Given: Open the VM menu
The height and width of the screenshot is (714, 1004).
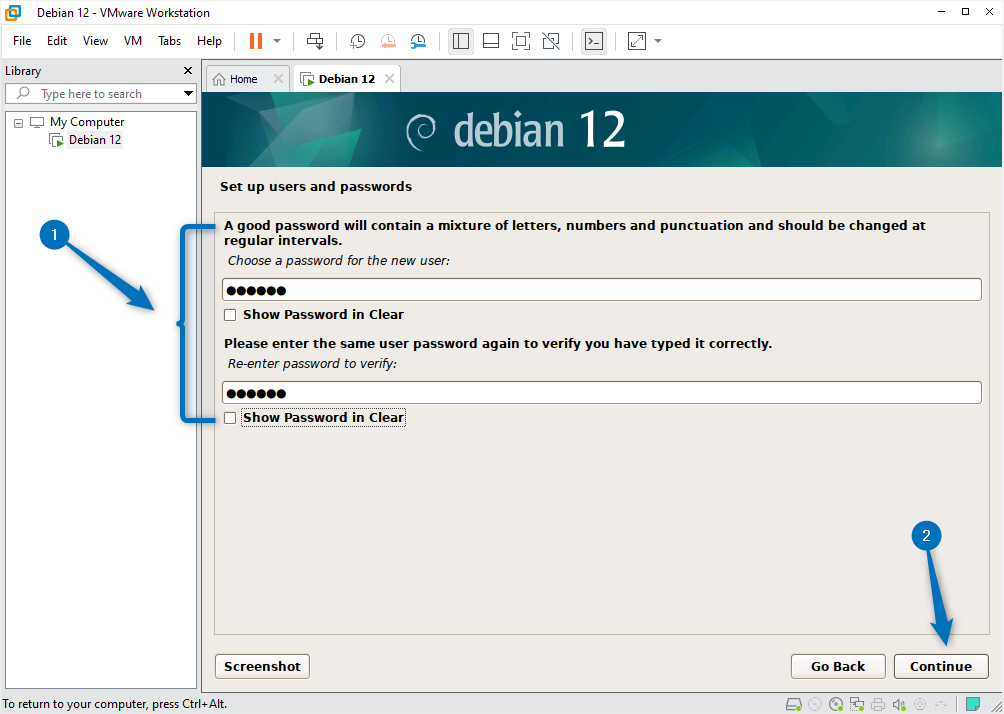Looking at the screenshot, I should coord(132,41).
